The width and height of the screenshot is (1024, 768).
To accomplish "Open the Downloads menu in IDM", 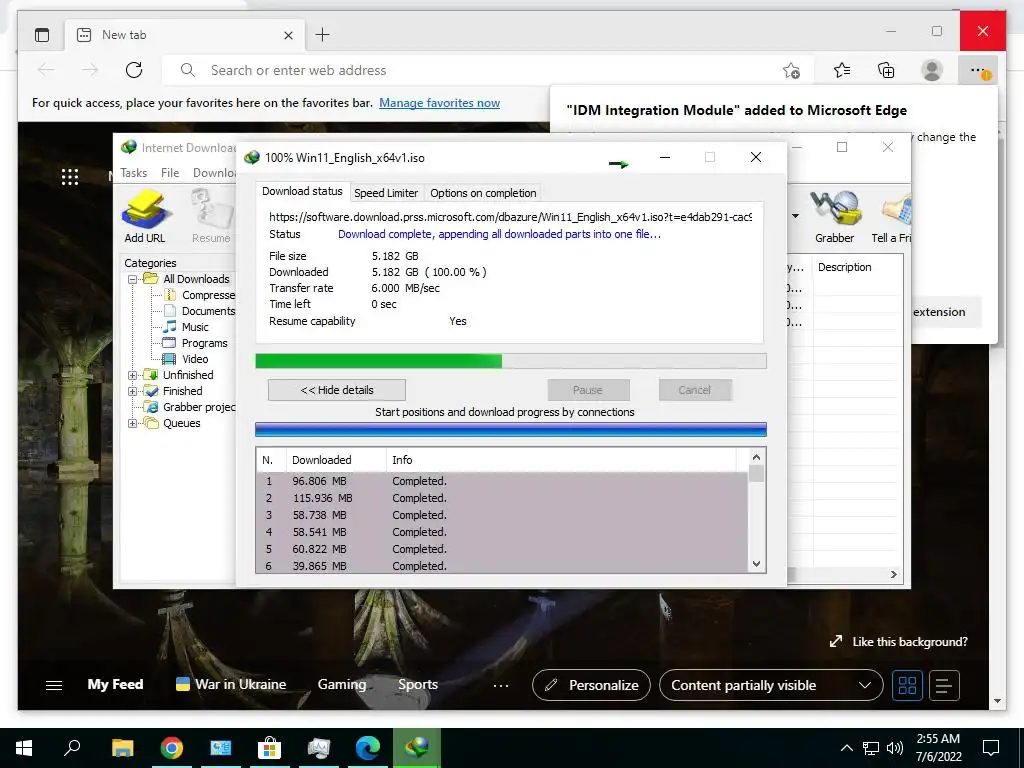I will 214,172.
